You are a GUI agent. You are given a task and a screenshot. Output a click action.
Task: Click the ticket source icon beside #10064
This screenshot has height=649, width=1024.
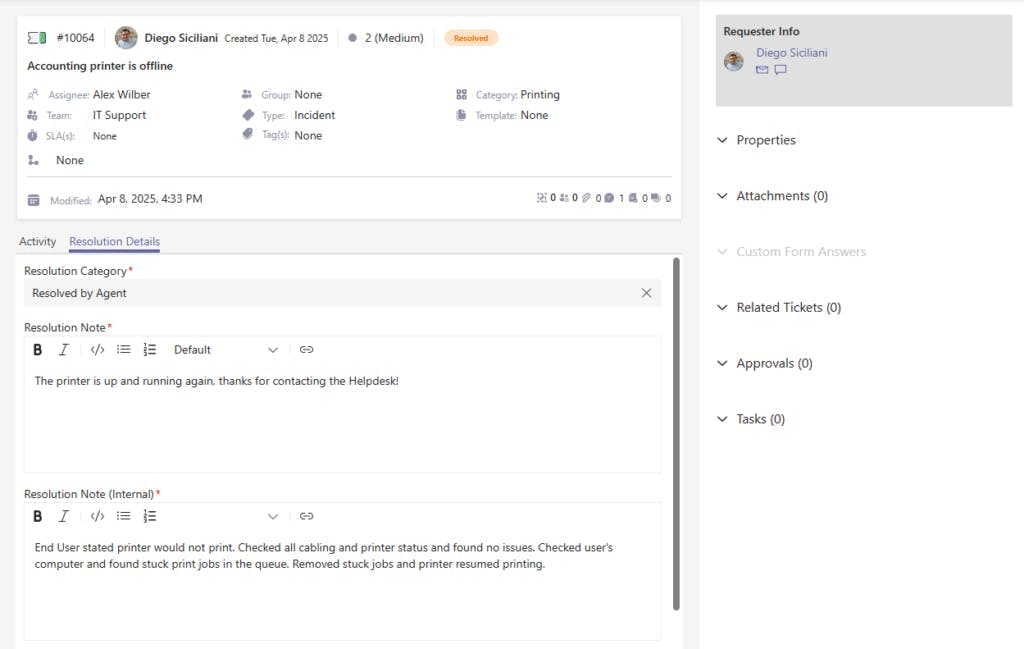click(x=37, y=38)
